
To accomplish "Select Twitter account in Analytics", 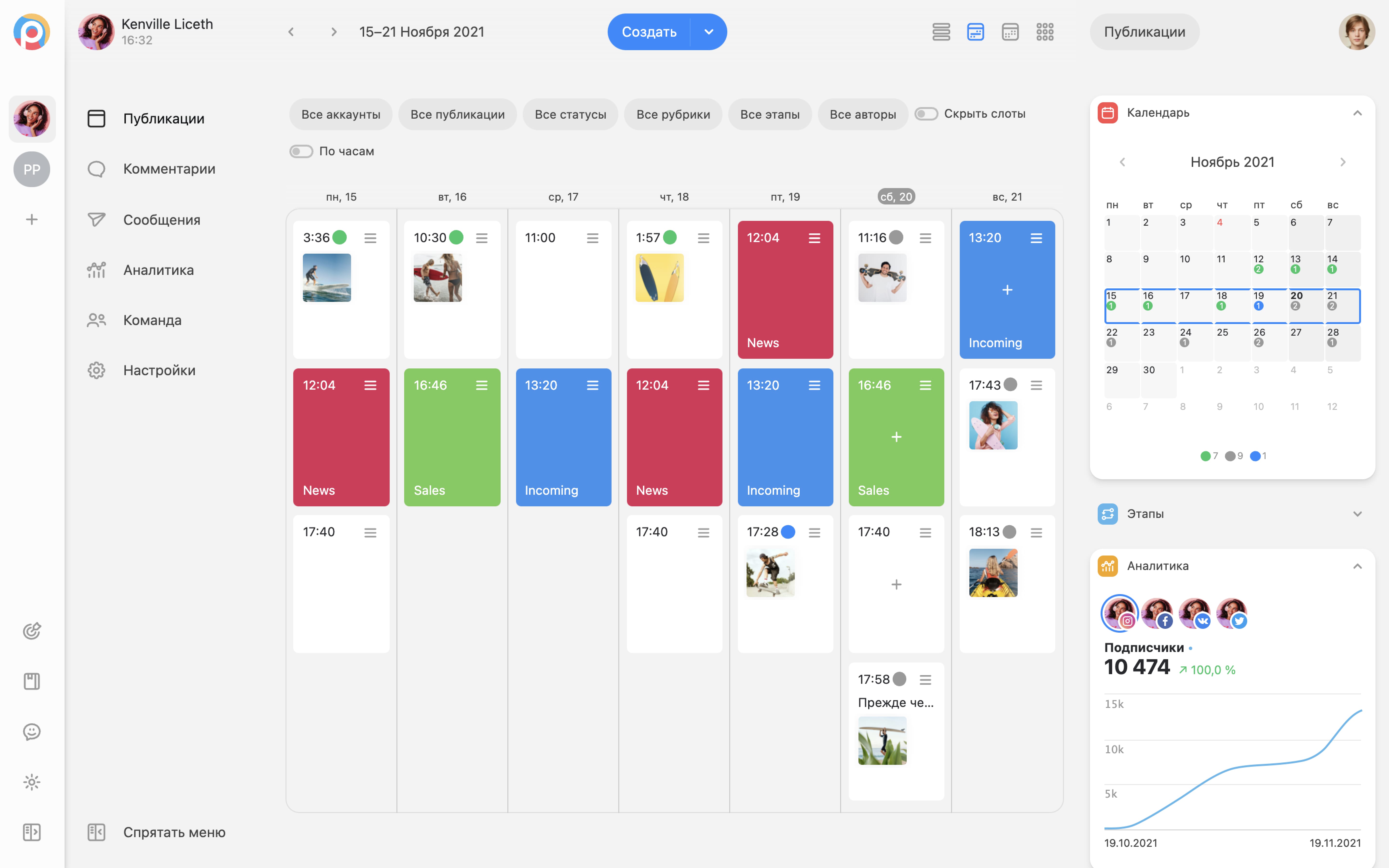I will (x=1232, y=613).
